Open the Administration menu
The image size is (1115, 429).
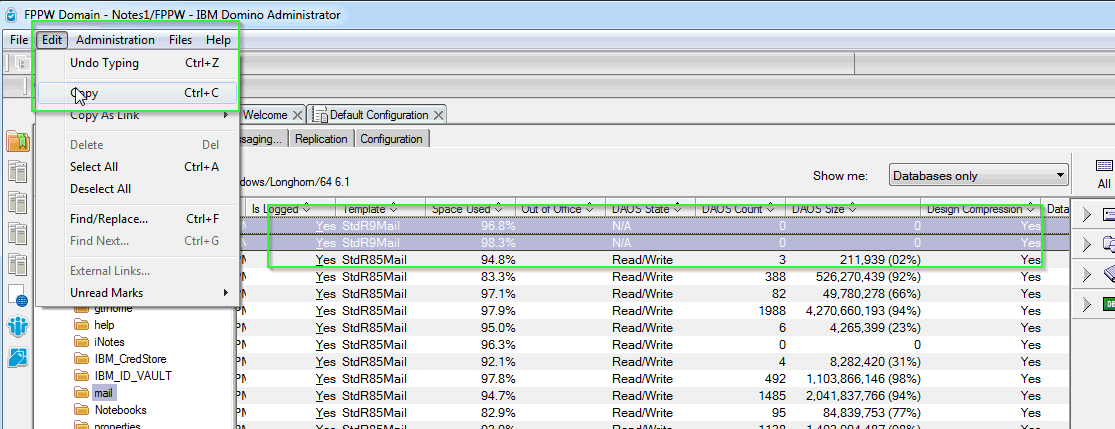point(115,40)
